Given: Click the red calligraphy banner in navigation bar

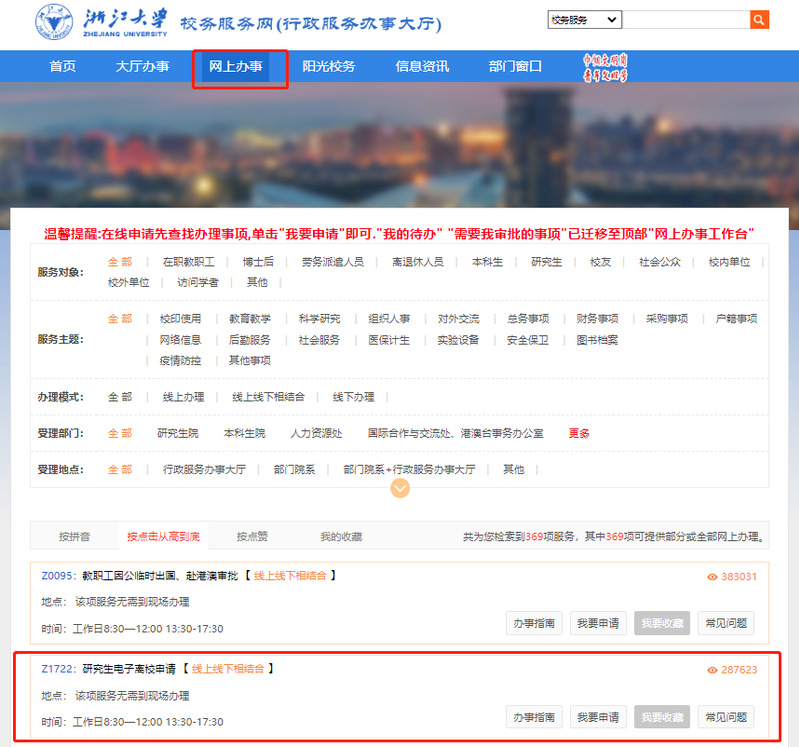Looking at the screenshot, I should (605, 67).
